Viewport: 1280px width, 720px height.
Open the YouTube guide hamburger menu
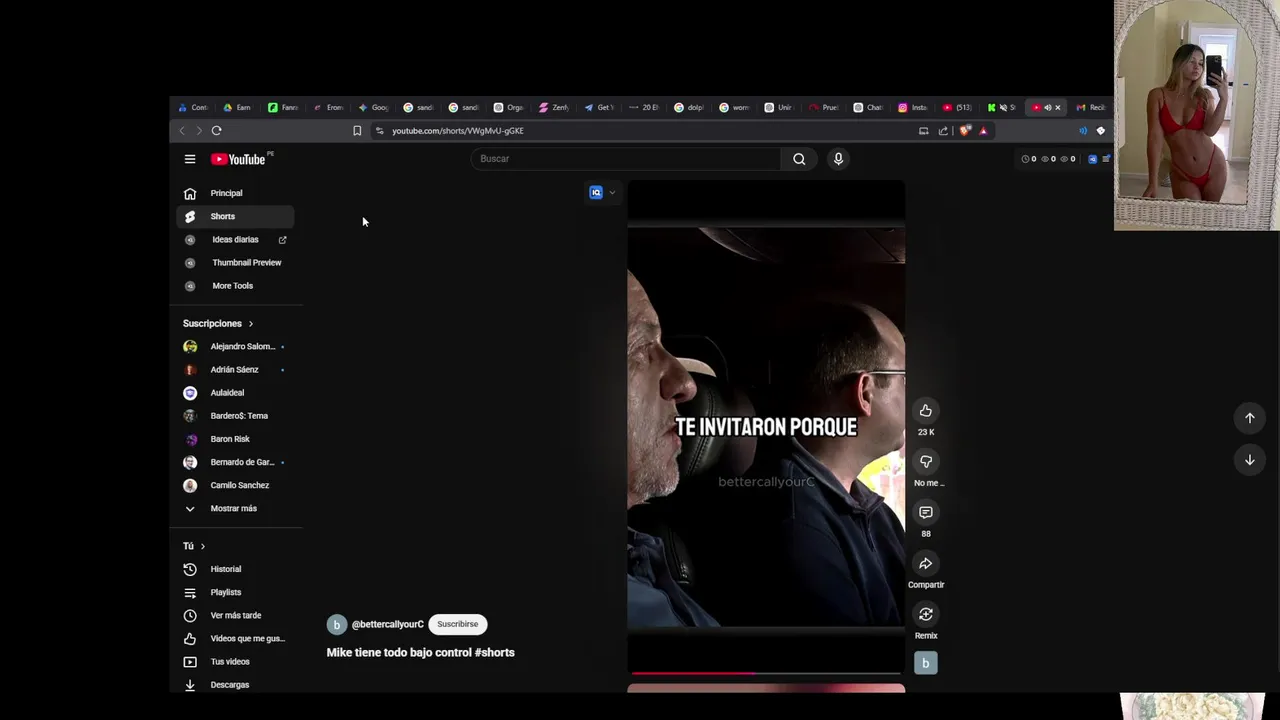[190, 159]
